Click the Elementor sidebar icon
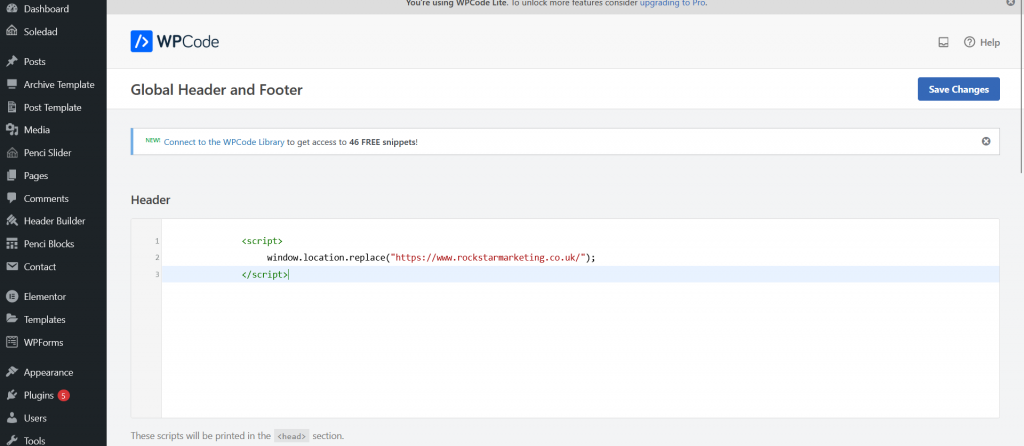 tap(12, 297)
